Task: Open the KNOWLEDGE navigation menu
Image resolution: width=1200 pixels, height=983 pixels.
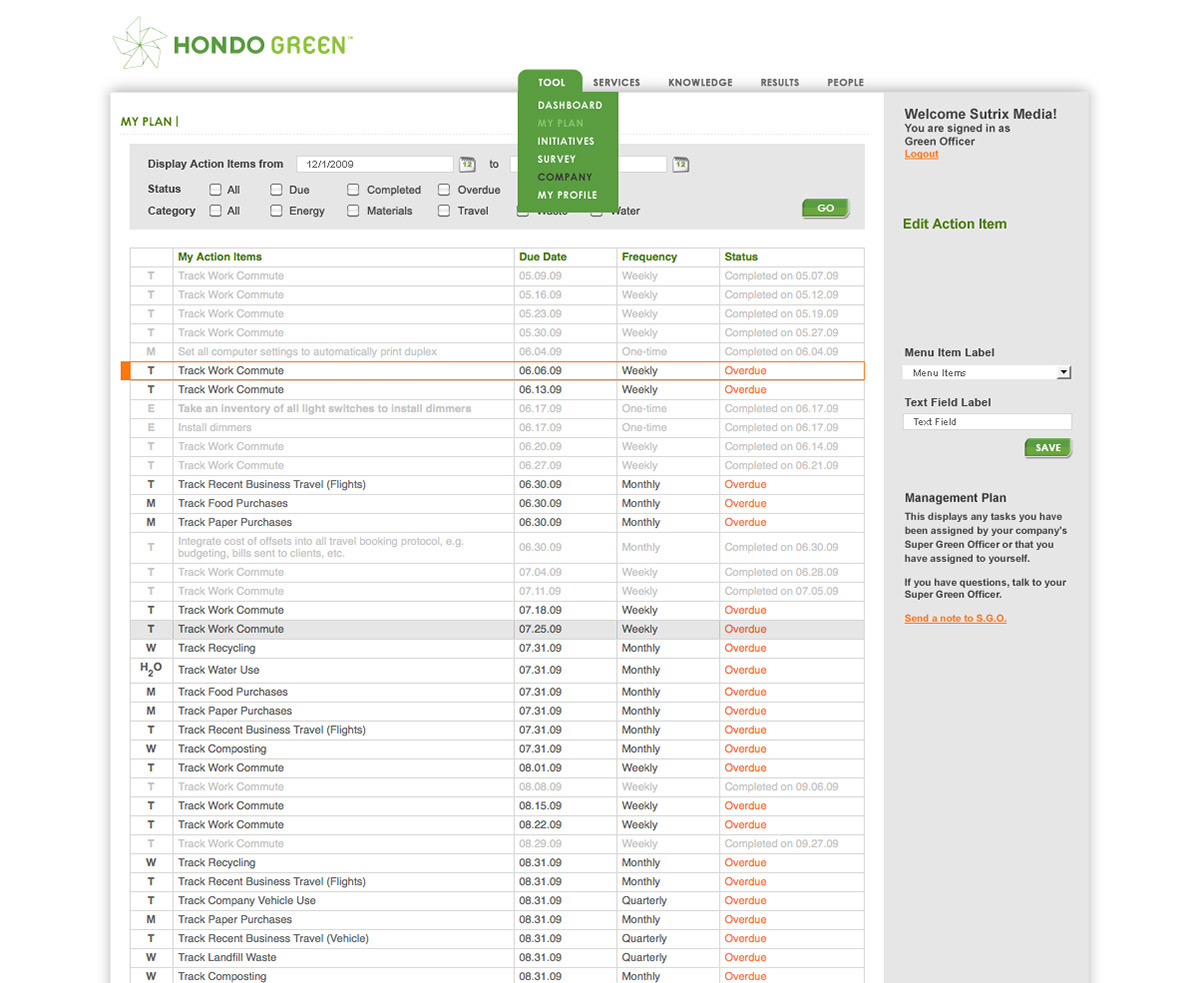Action: coord(700,83)
